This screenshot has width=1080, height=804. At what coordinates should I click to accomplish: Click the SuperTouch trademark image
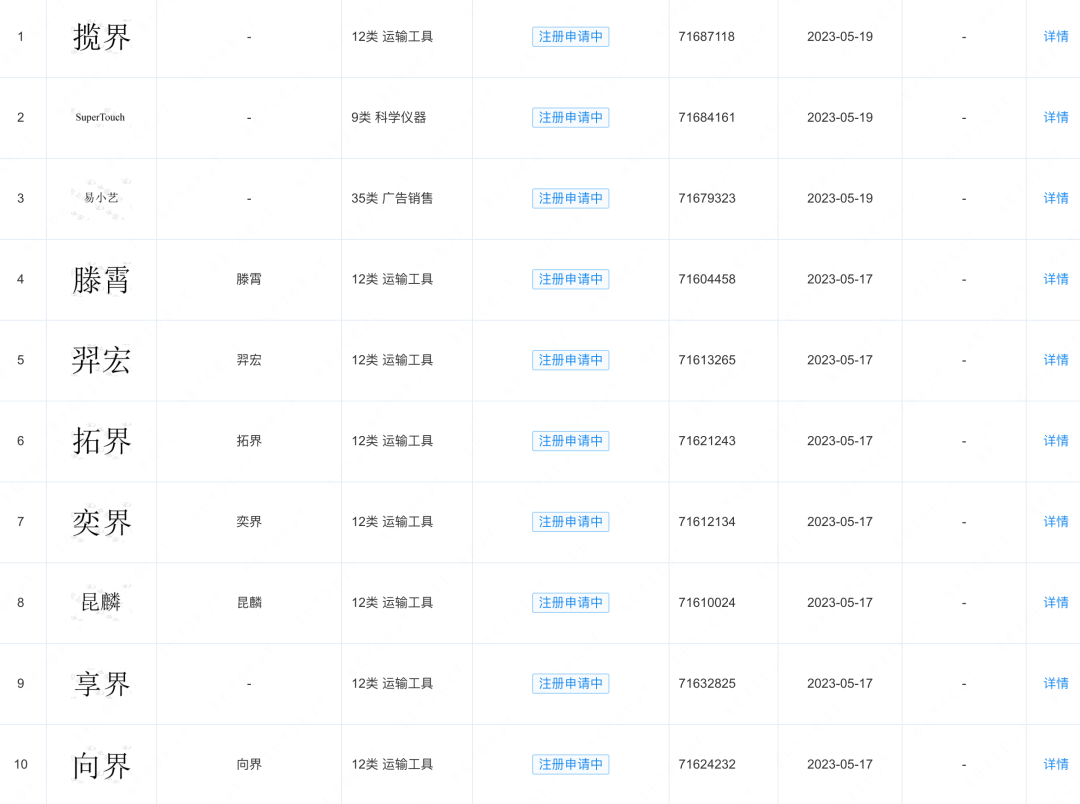pyautogui.click(x=101, y=117)
